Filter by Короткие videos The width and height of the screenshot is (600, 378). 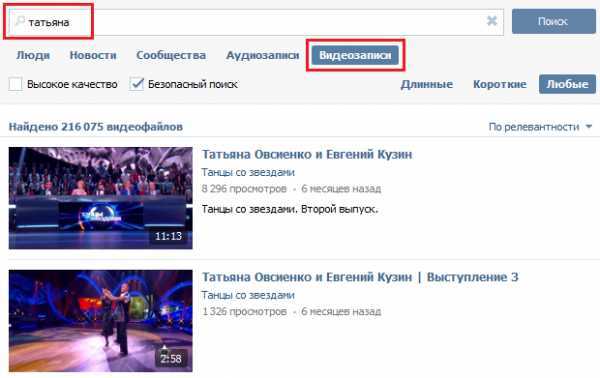pos(500,84)
